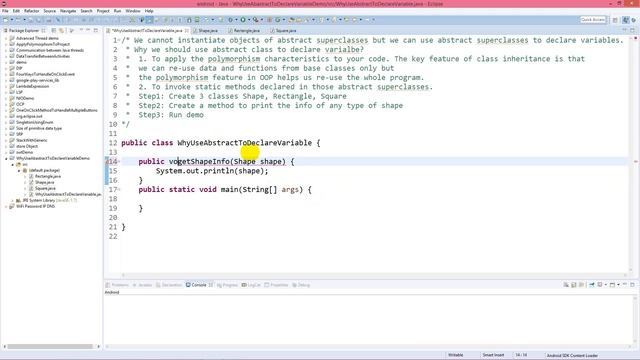
Task: Open the Refactor menu
Action: [x=31, y=11]
